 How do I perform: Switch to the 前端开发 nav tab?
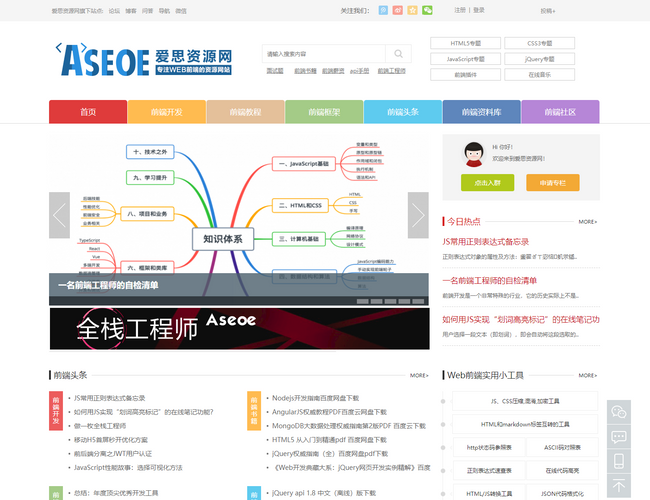pyautogui.click(x=167, y=112)
